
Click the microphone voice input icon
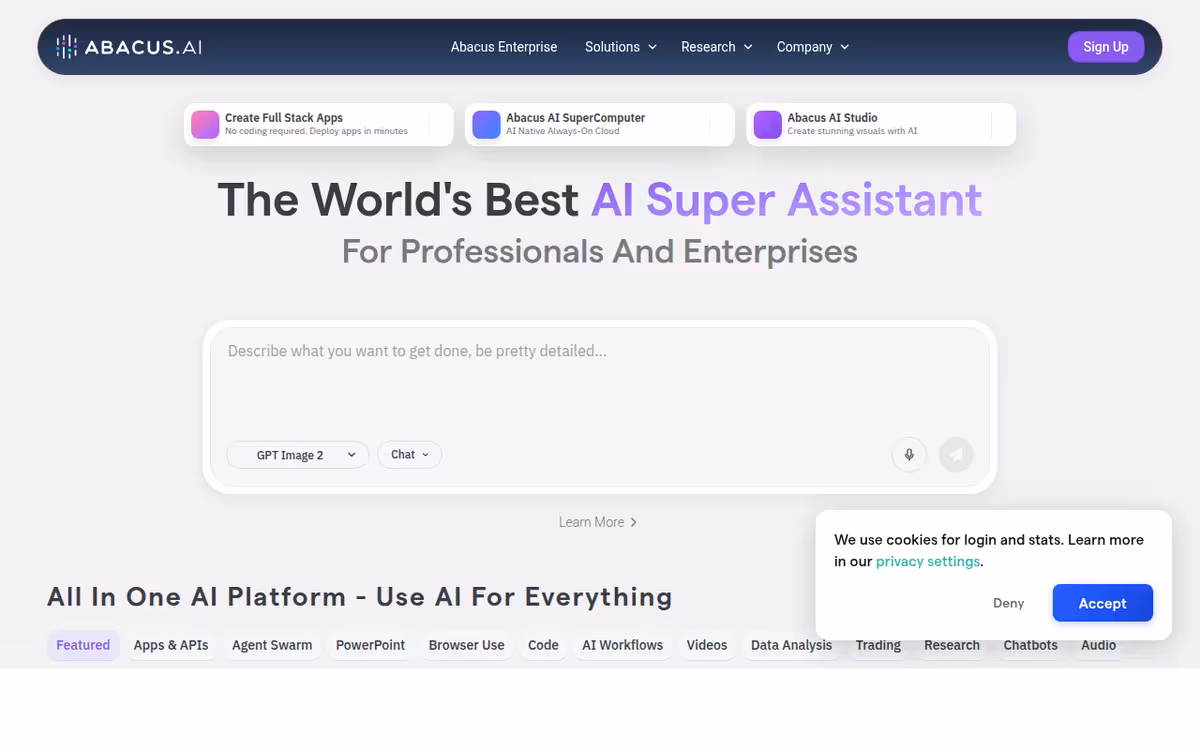pos(909,455)
